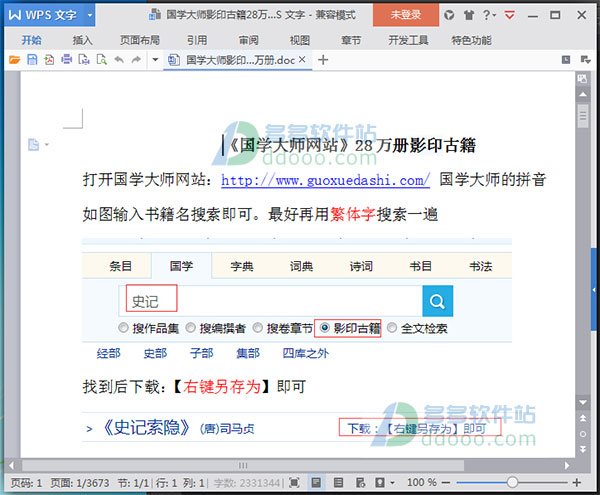Open the 引用 ribbon tab
Image resolution: width=600 pixels, height=495 pixels.
[x=197, y=40]
